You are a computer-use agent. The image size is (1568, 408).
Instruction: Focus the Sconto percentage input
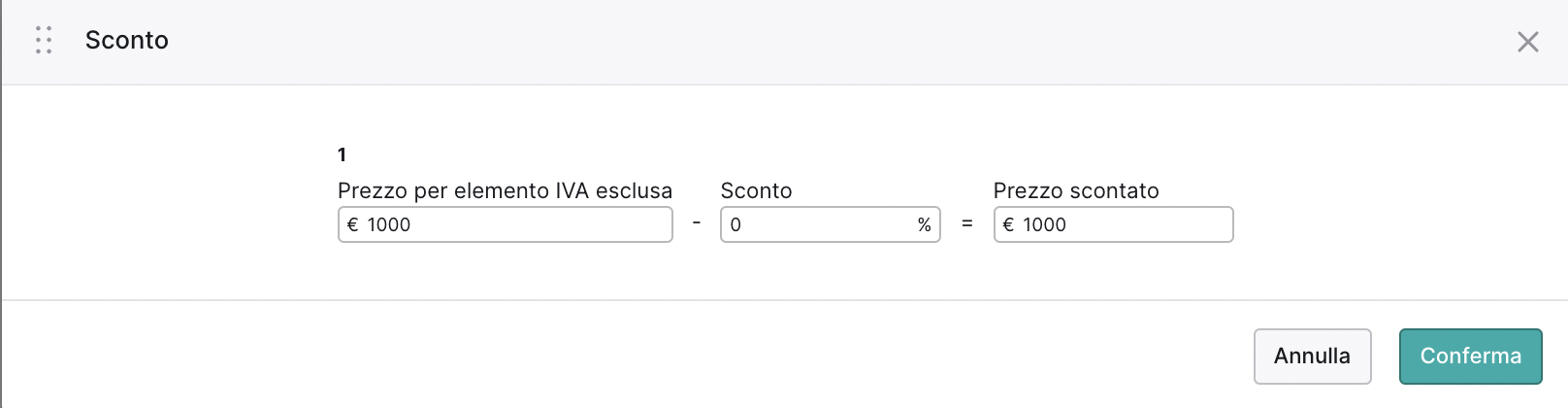click(x=831, y=224)
